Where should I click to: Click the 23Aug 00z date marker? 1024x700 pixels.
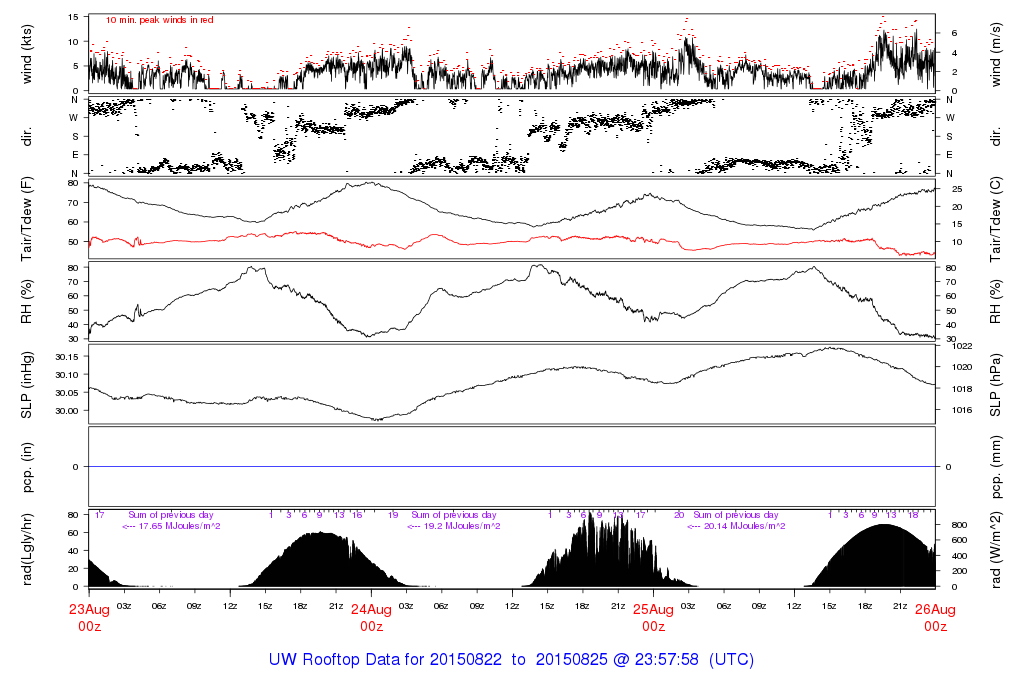(x=89, y=617)
